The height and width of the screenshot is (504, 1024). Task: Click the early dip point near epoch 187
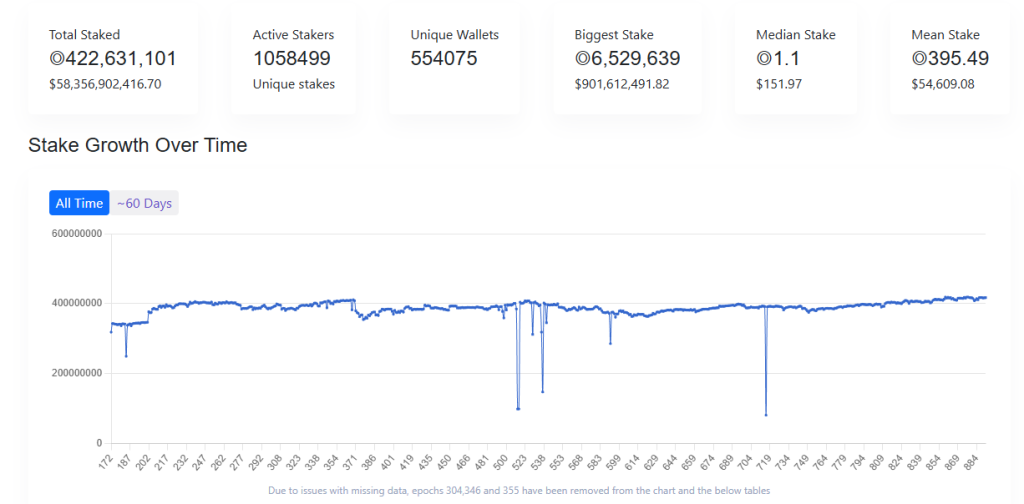(126, 356)
